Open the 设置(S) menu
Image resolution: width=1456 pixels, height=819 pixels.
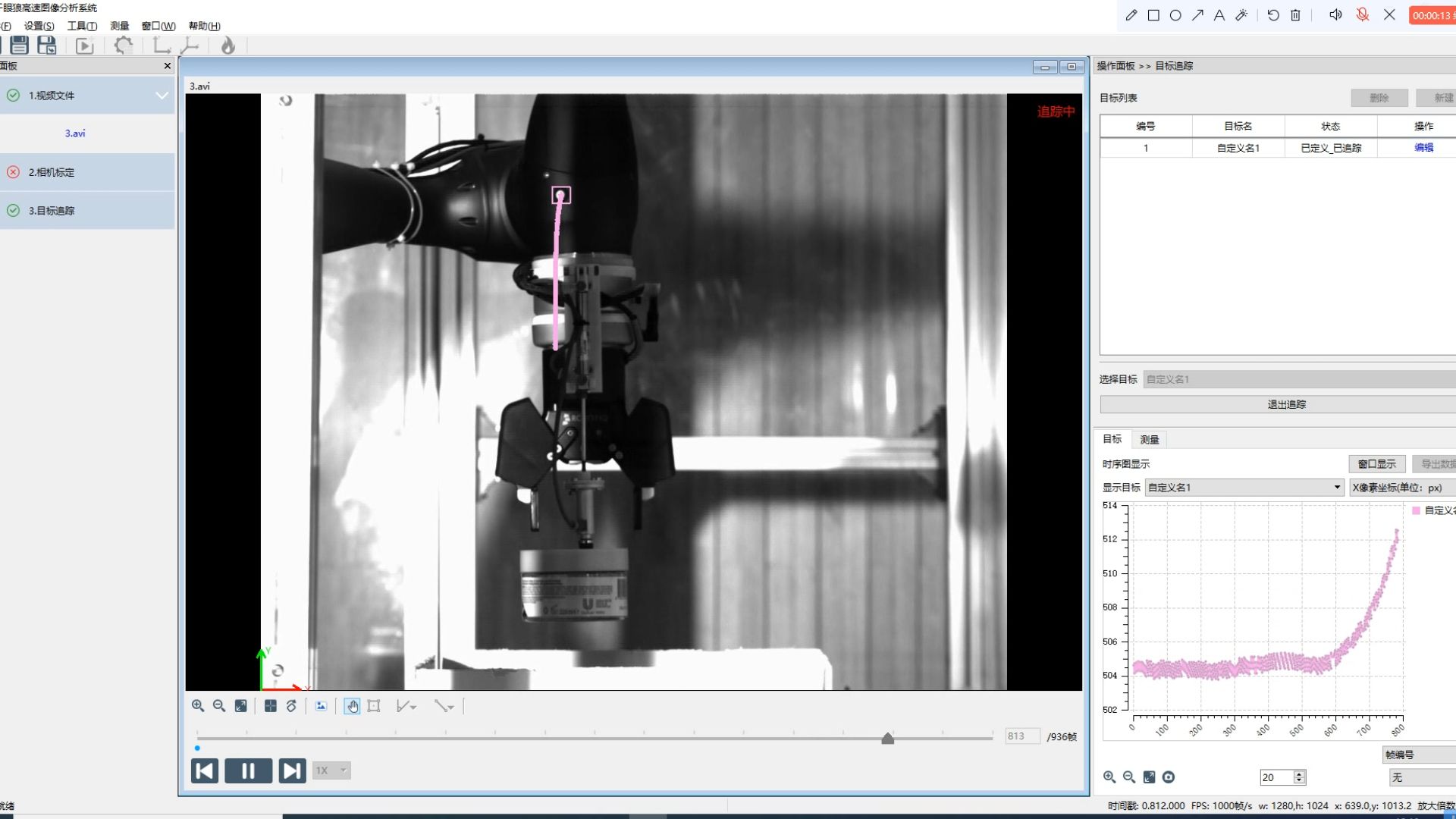point(39,26)
